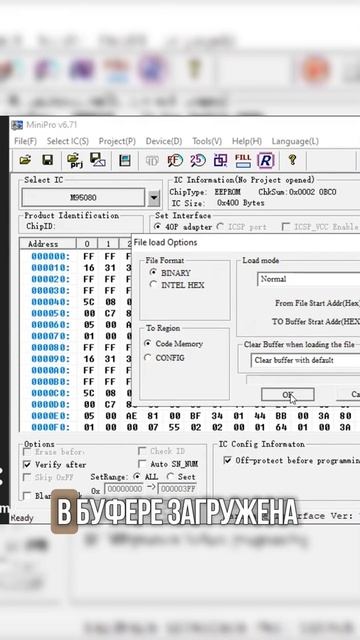
Task: Click the C7 byte in row 000050
Action: 110,314
